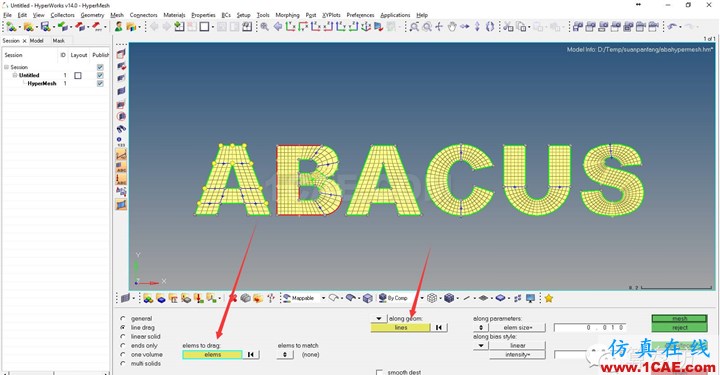This screenshot has width=720, height=375.
Task: Switch to the Model tab
Action: pos(37,40)
